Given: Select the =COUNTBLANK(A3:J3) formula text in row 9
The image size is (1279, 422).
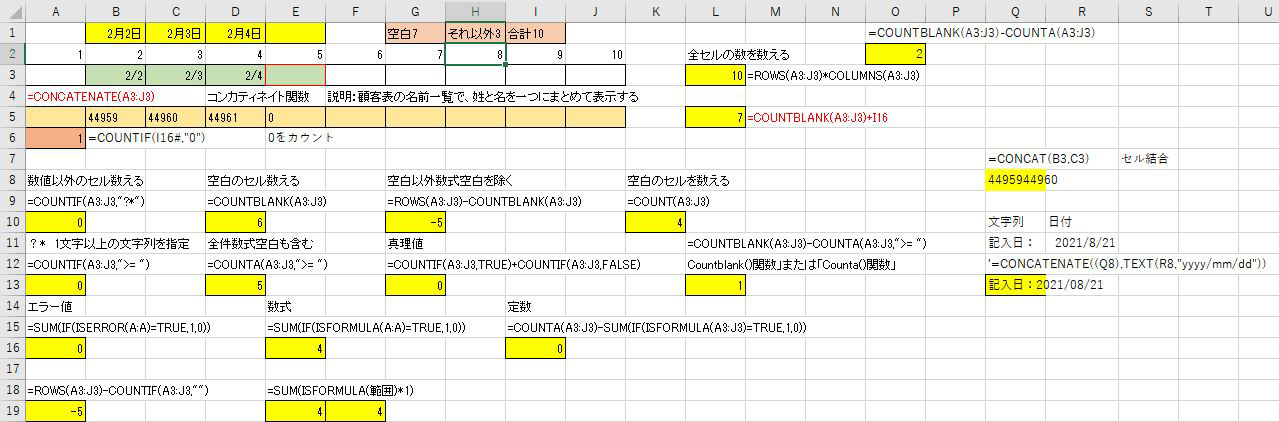Looking at the screenshot, I should click(x=267, y=201).
